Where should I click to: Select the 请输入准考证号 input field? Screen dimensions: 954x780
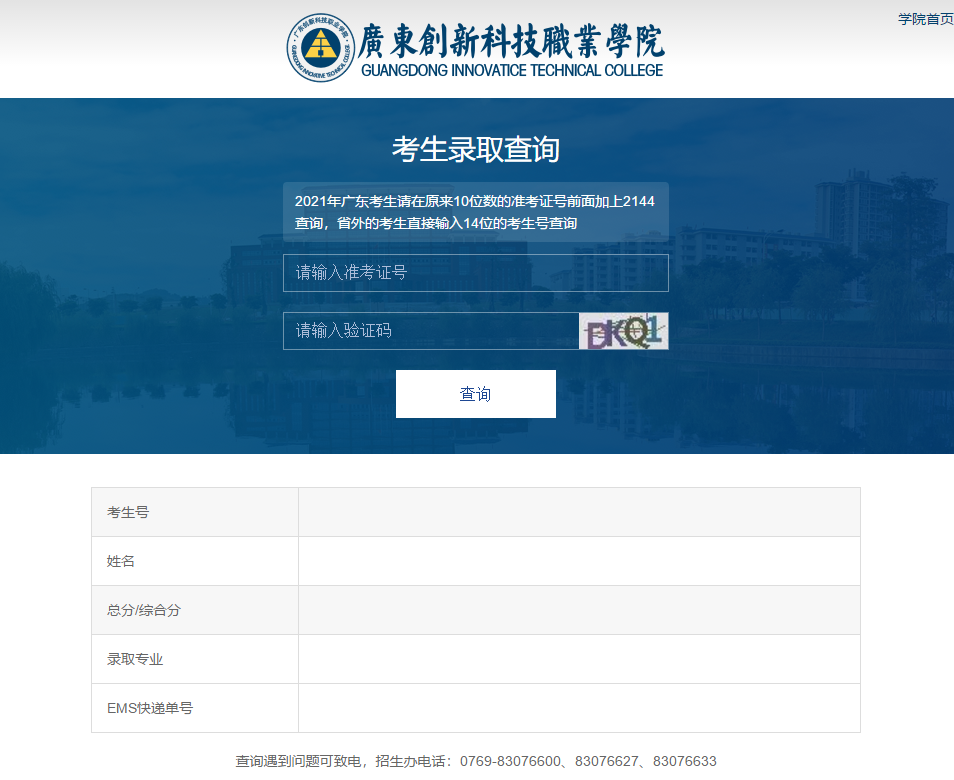pyautogui.click(x=475, y=272)
